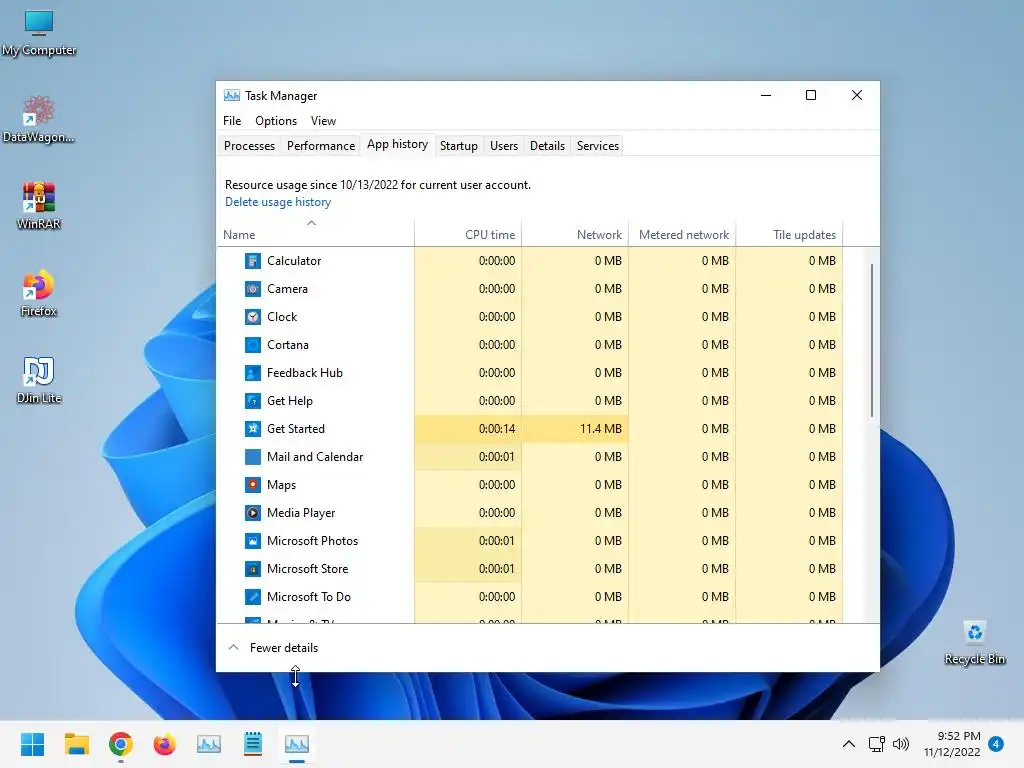Open the Windows Start button
The image size is (1024, 768).
point(33,744)
